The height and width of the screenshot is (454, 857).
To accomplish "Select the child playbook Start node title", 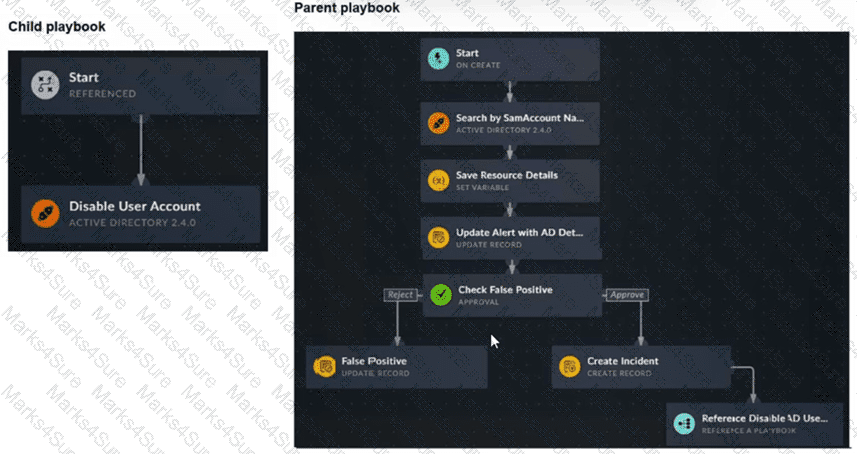I will 84,78.
